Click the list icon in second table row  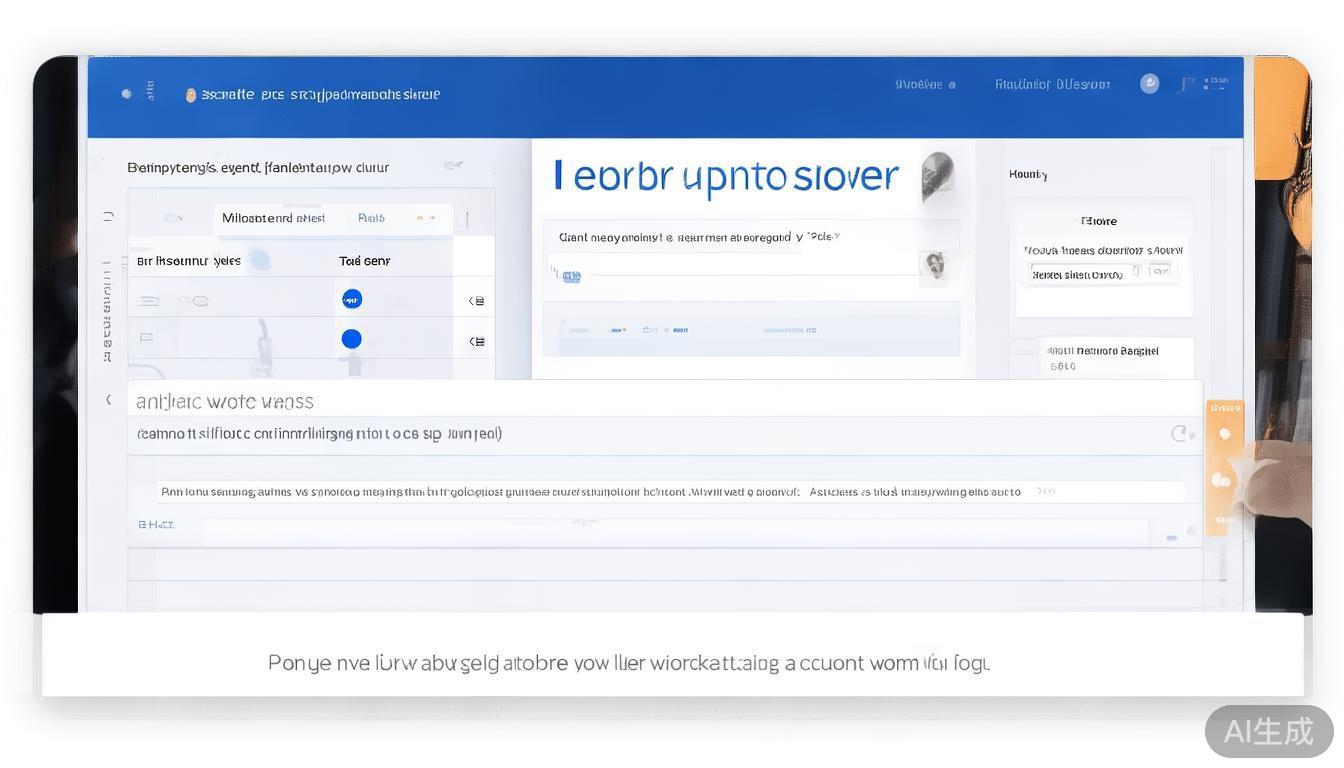[477, 341]
